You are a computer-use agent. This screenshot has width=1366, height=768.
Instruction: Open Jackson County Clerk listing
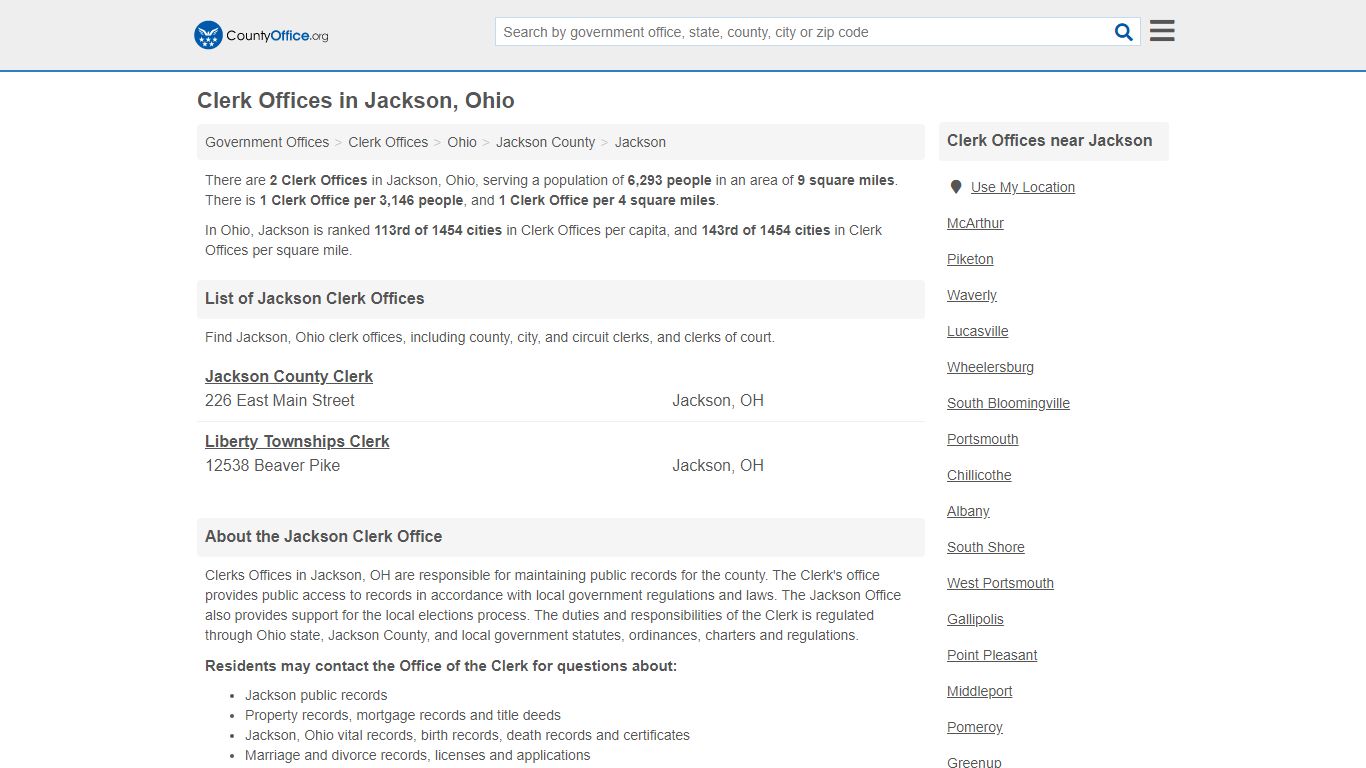289,376
